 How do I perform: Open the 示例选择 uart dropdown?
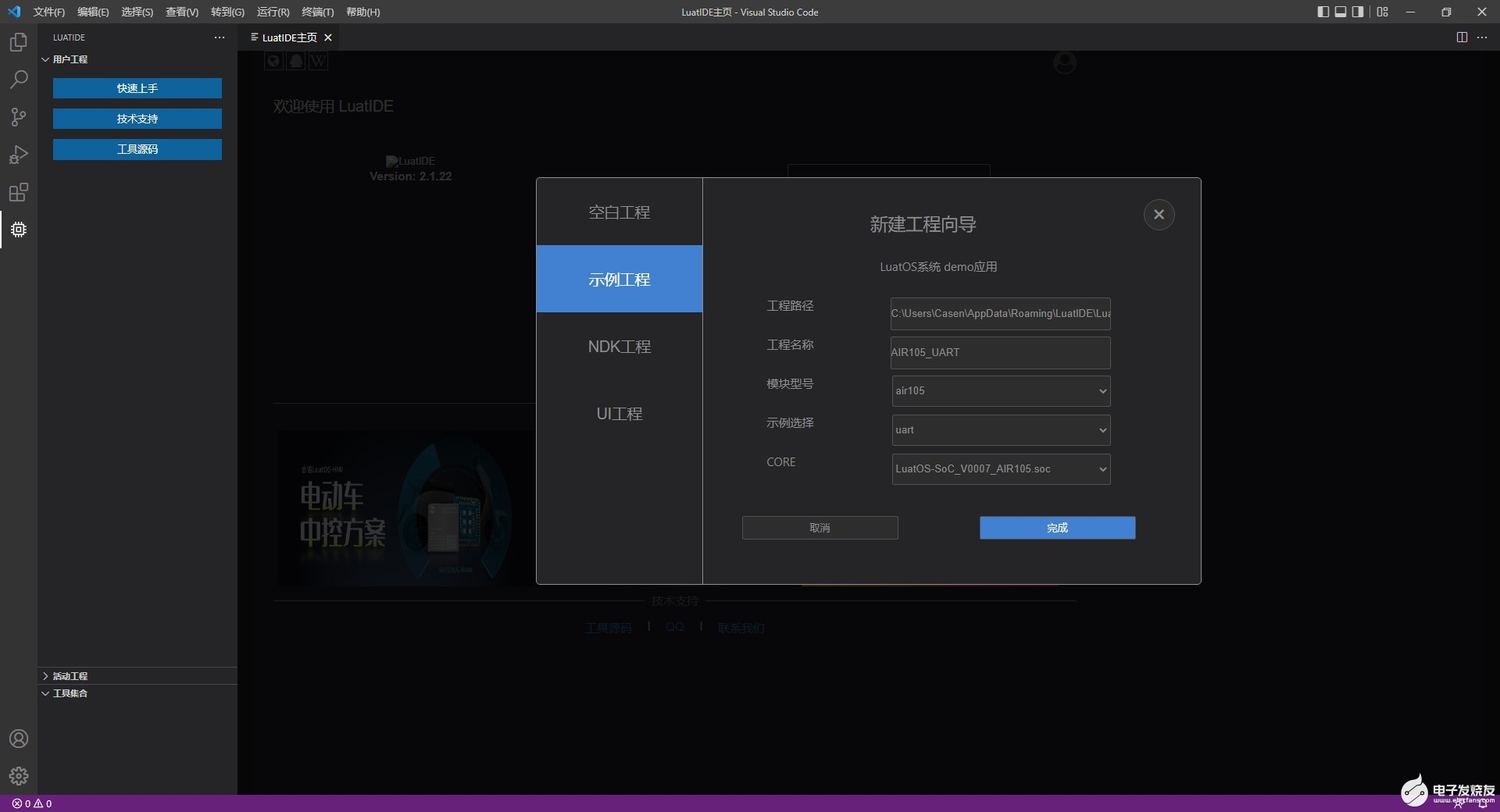pos(1001,430)
